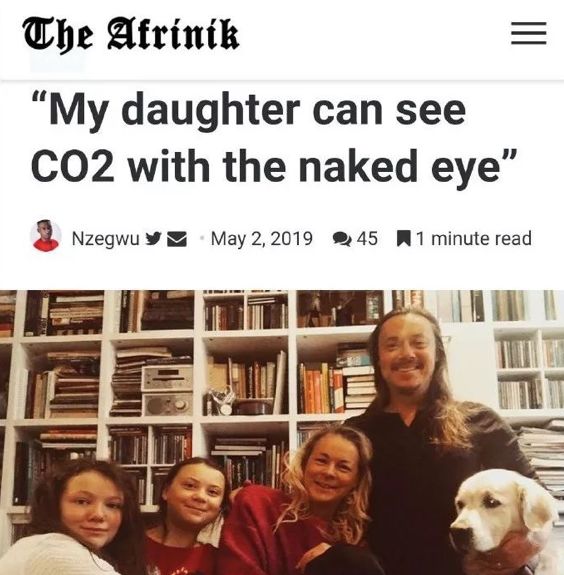Viewport: 564px width, 575px height.
Task: Click the 1 minute read label
Action: pos(474,239)
